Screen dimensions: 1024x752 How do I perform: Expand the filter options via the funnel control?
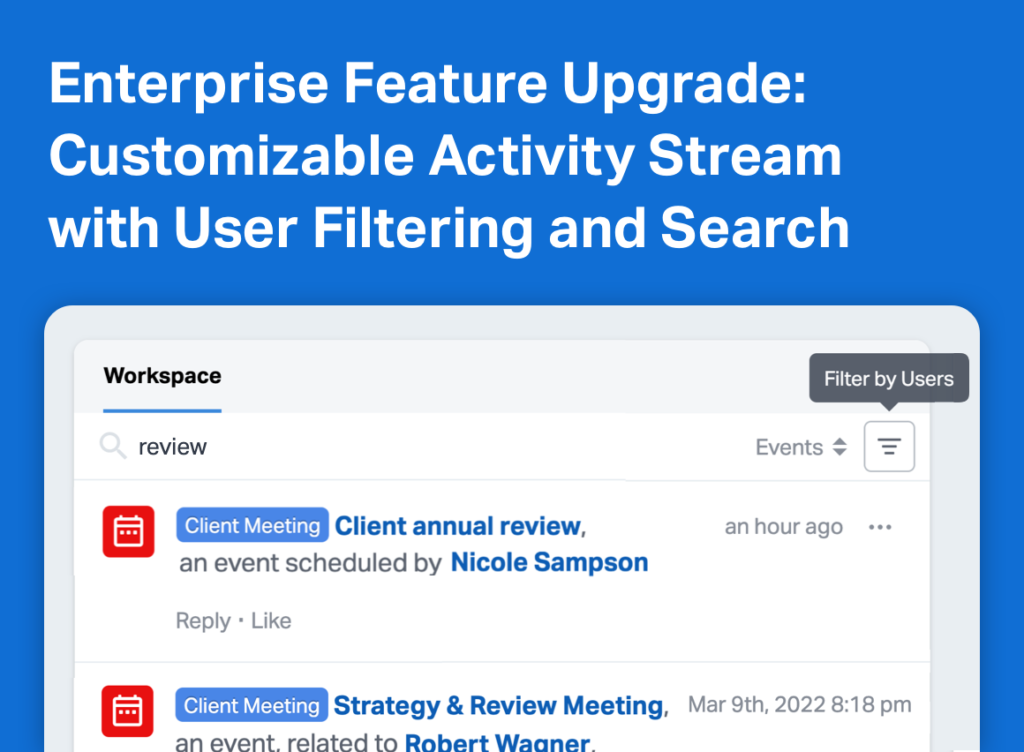click(889, 446)
